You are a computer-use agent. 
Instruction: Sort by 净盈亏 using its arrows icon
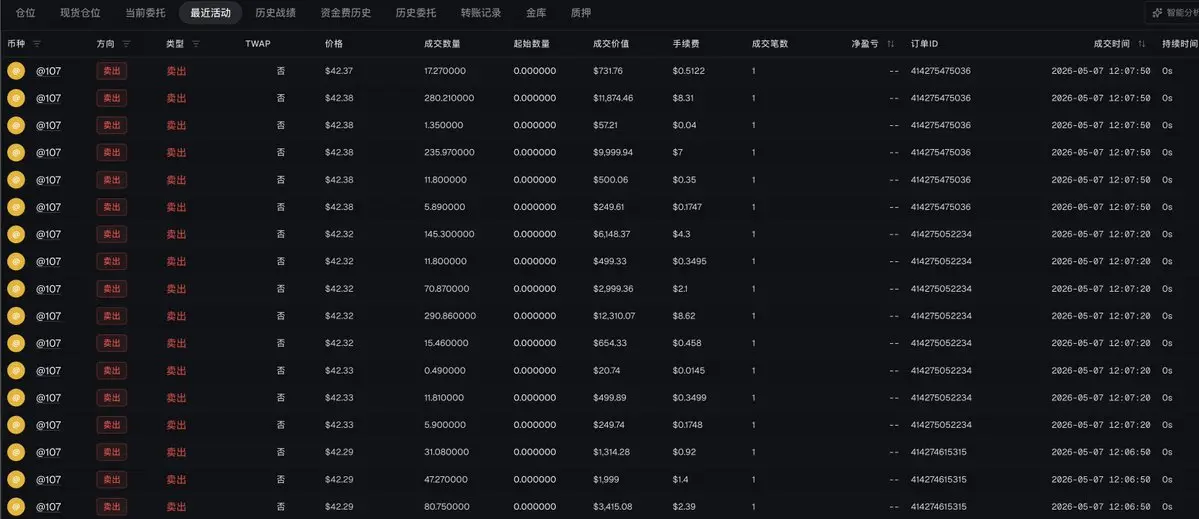tap(891, 44)
